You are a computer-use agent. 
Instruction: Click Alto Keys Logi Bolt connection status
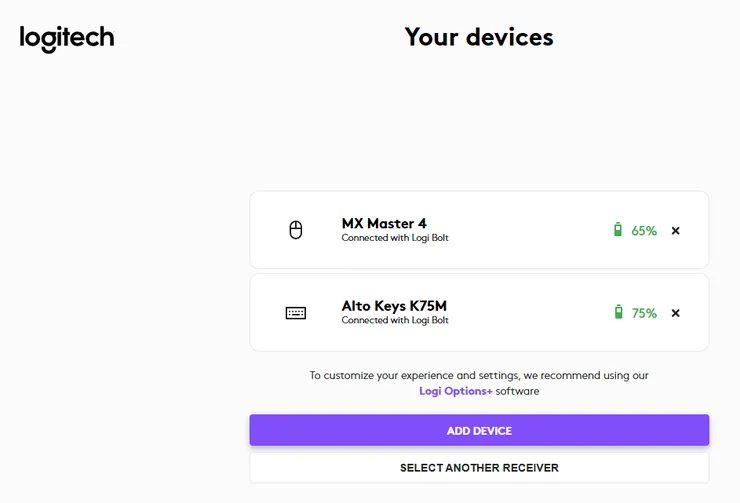point(395,320)
